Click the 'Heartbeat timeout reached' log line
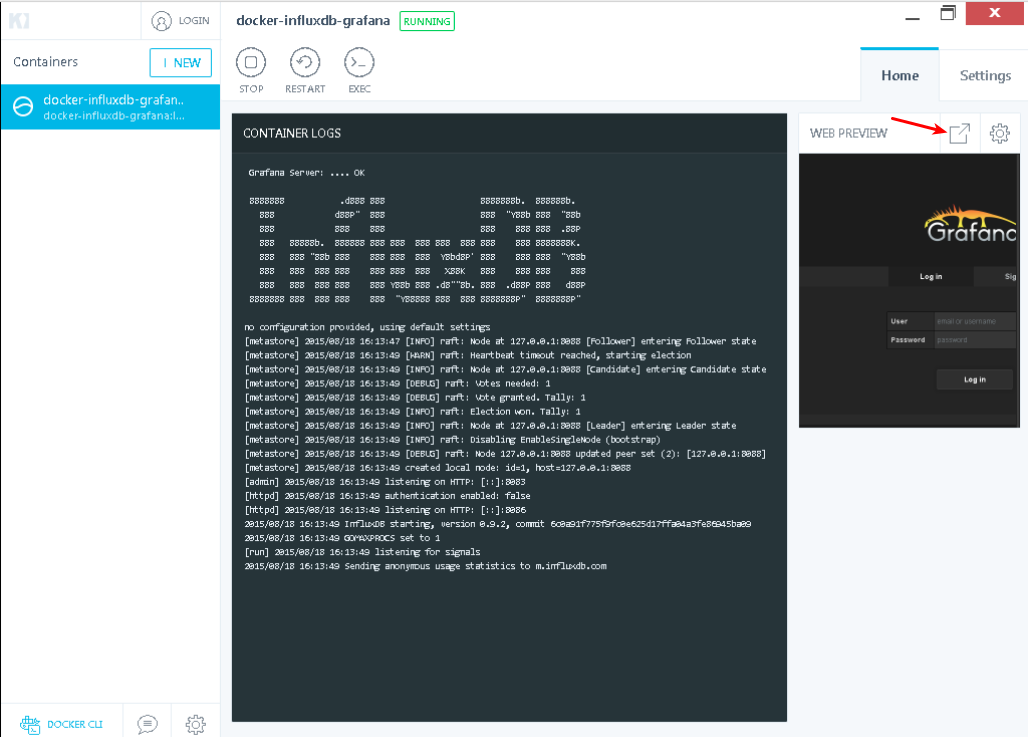The height and width of the screenshot is (737, 1028). pyautogui.click(x=467, y=355)
